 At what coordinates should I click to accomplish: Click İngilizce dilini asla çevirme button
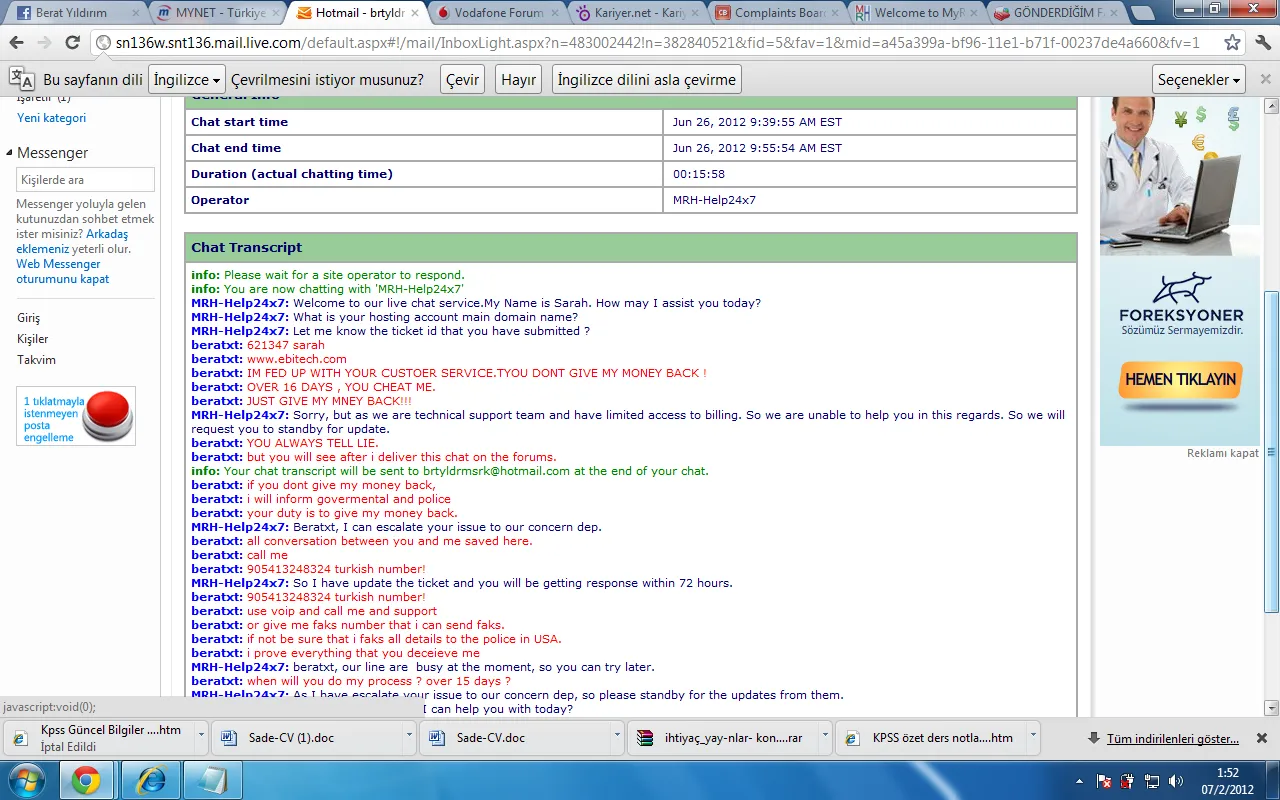(x=647, y=80)
